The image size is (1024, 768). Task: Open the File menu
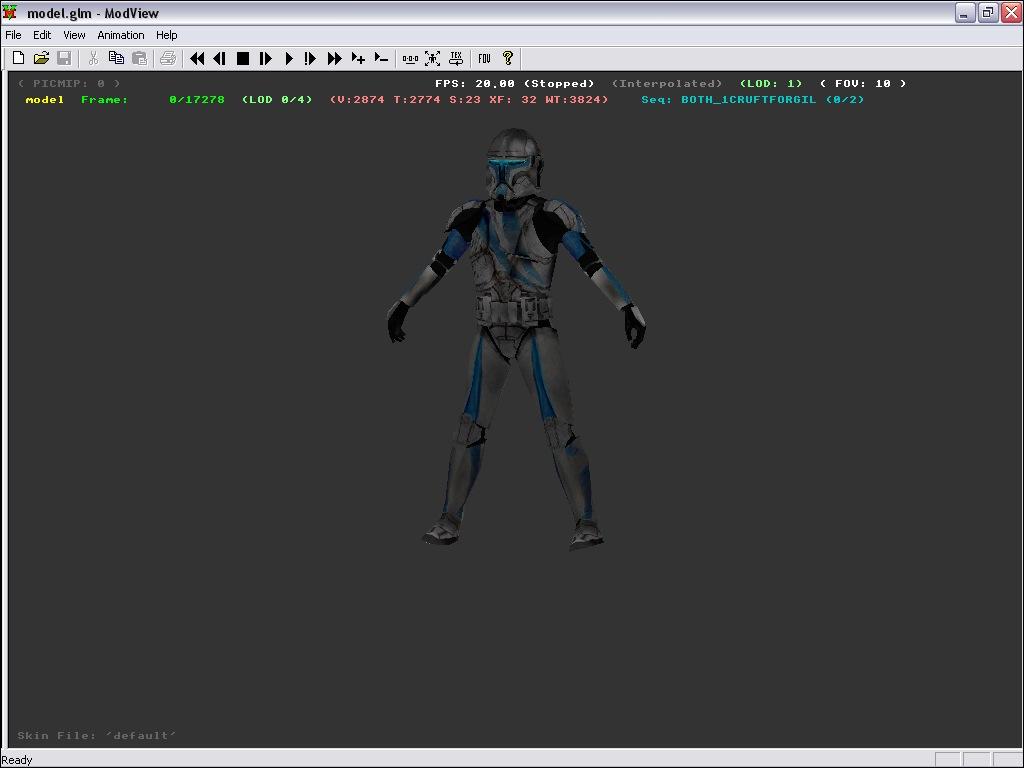14,35
